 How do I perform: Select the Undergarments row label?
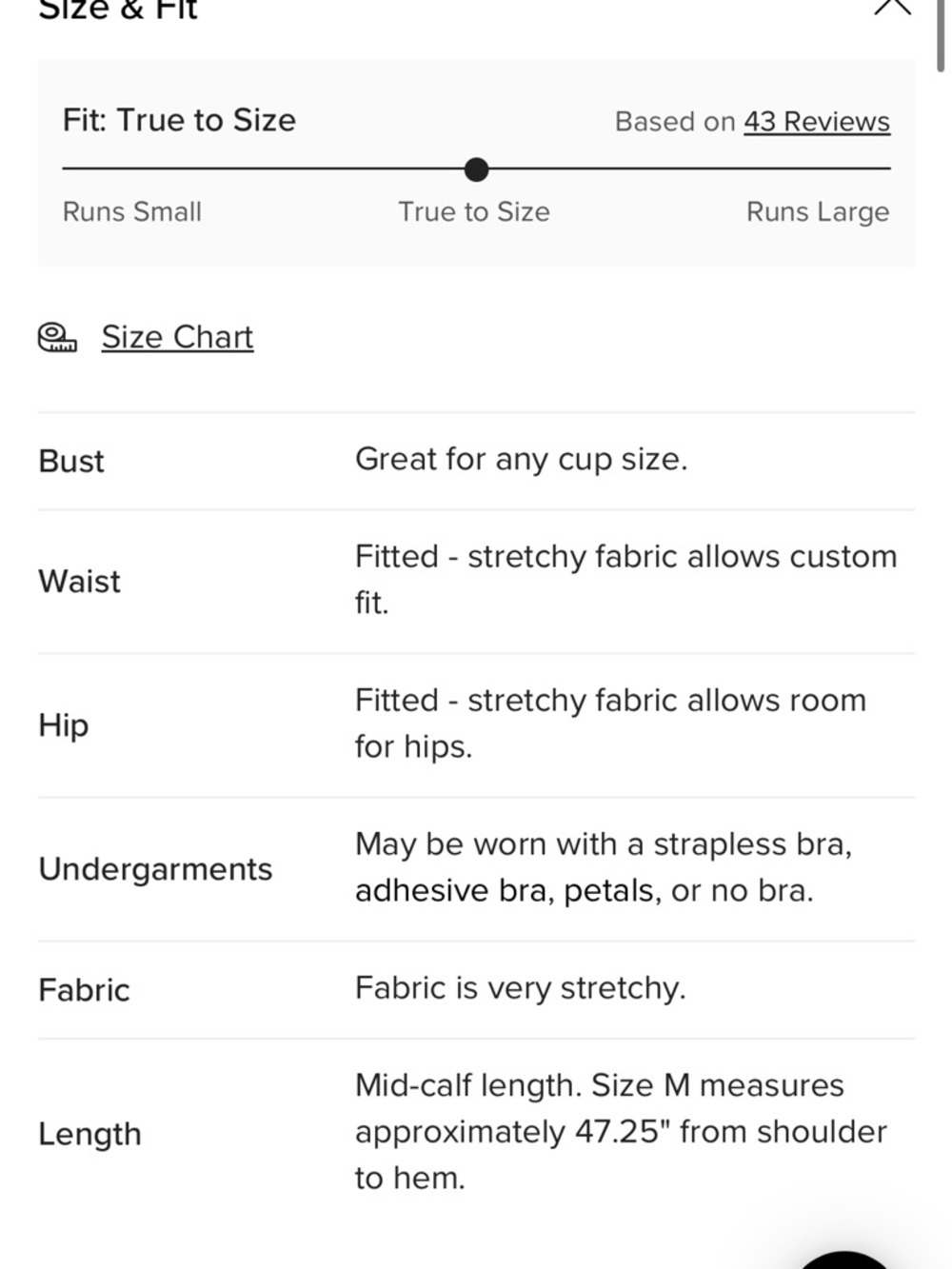click(155, 869)
